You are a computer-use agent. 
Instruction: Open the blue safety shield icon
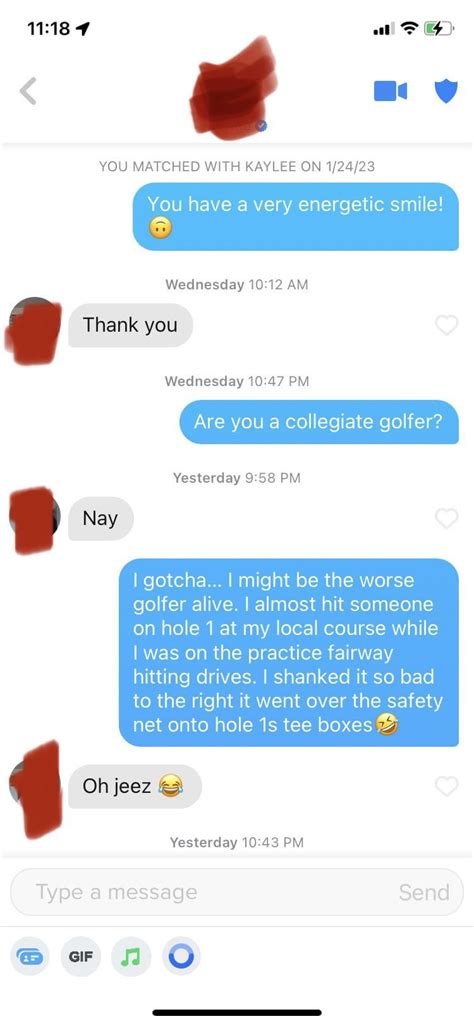447,91
